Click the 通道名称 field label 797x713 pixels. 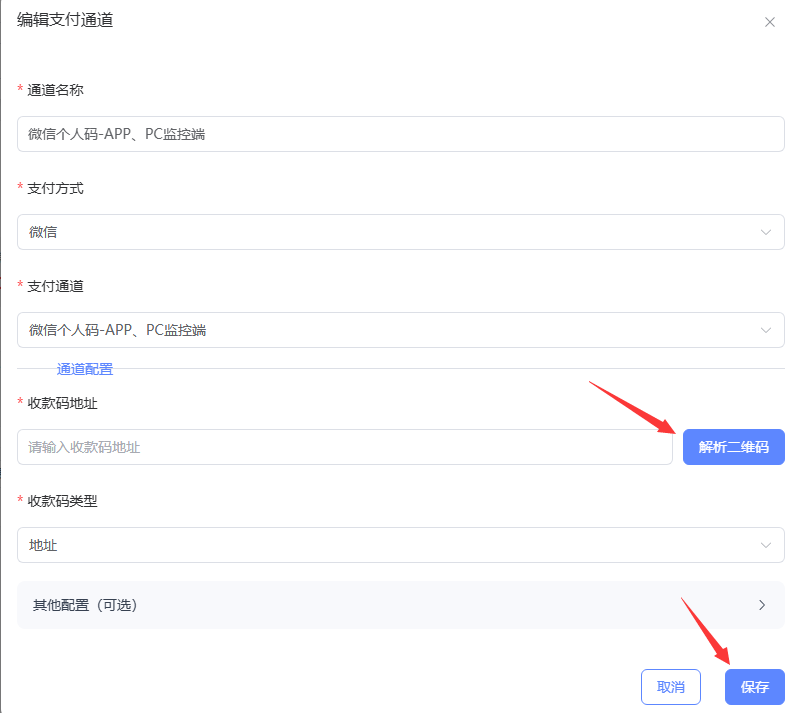[55, 90]
